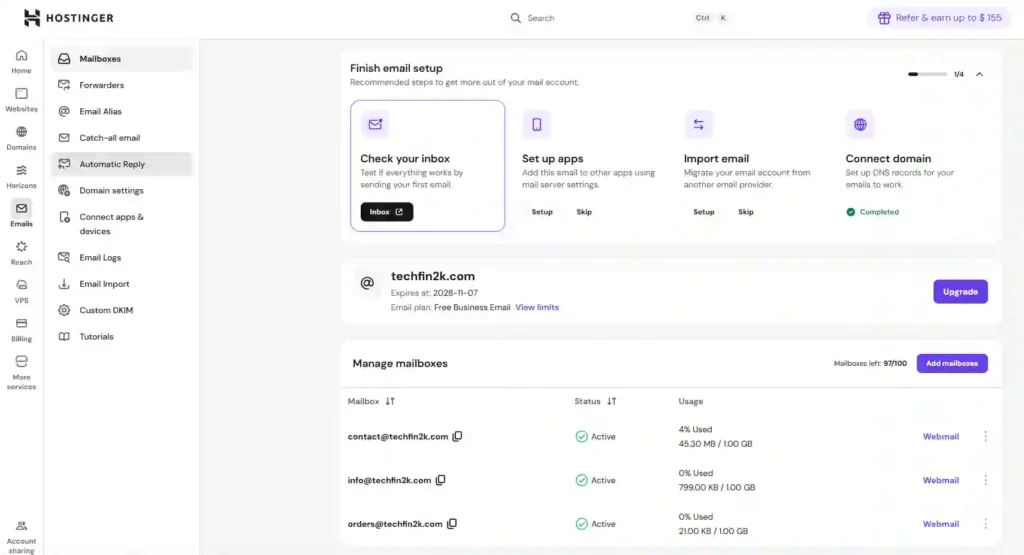Open More services in sidebar

[x=22, y=373]
